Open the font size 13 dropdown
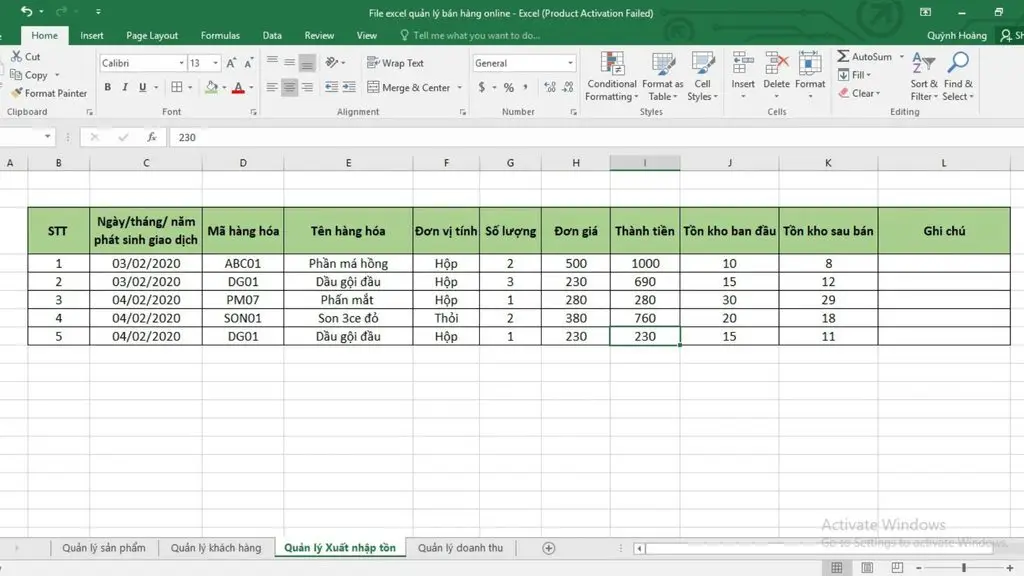Screen dimensions: 1024x576 (216, 63)
